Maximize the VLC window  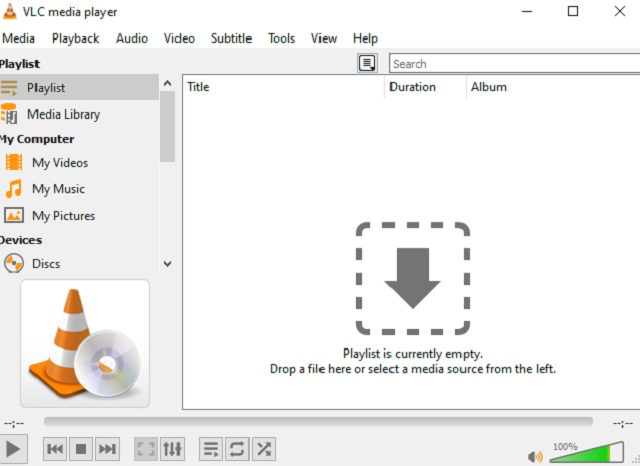pyautogui.click(x=573, y=11)
